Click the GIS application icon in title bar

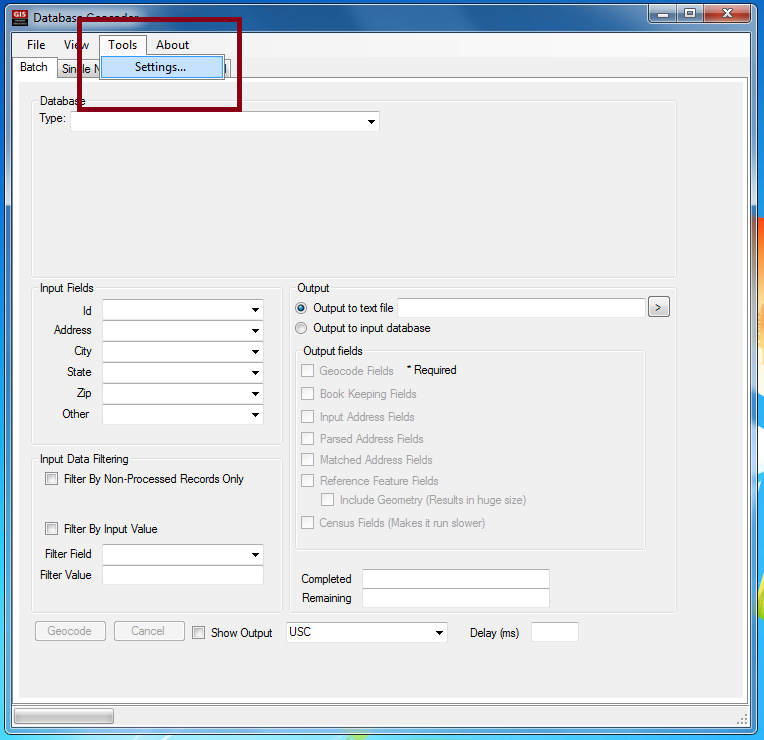click(x=19, y=17)
